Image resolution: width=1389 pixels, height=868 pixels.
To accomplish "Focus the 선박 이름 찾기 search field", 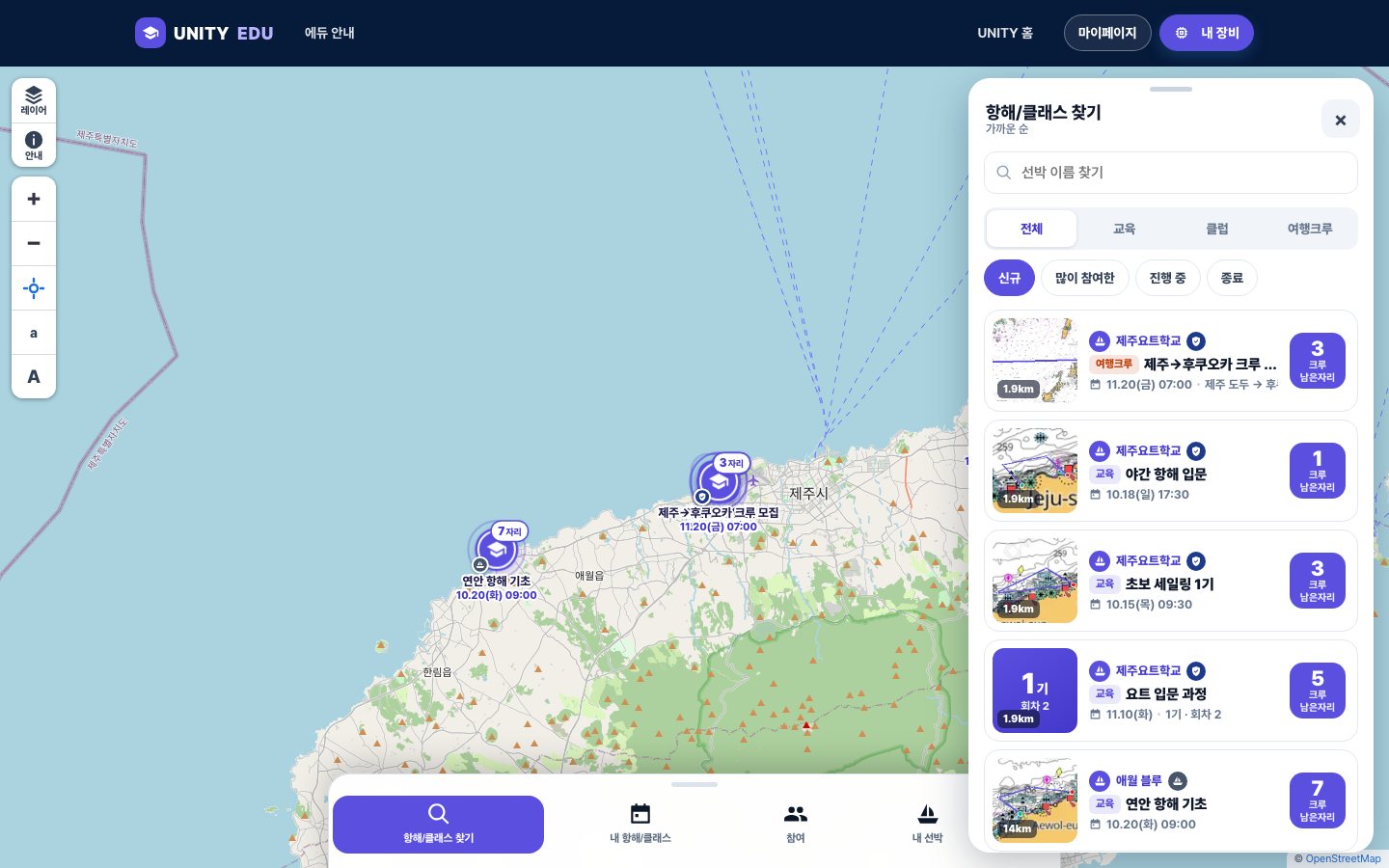I will tap(1171, 173).
